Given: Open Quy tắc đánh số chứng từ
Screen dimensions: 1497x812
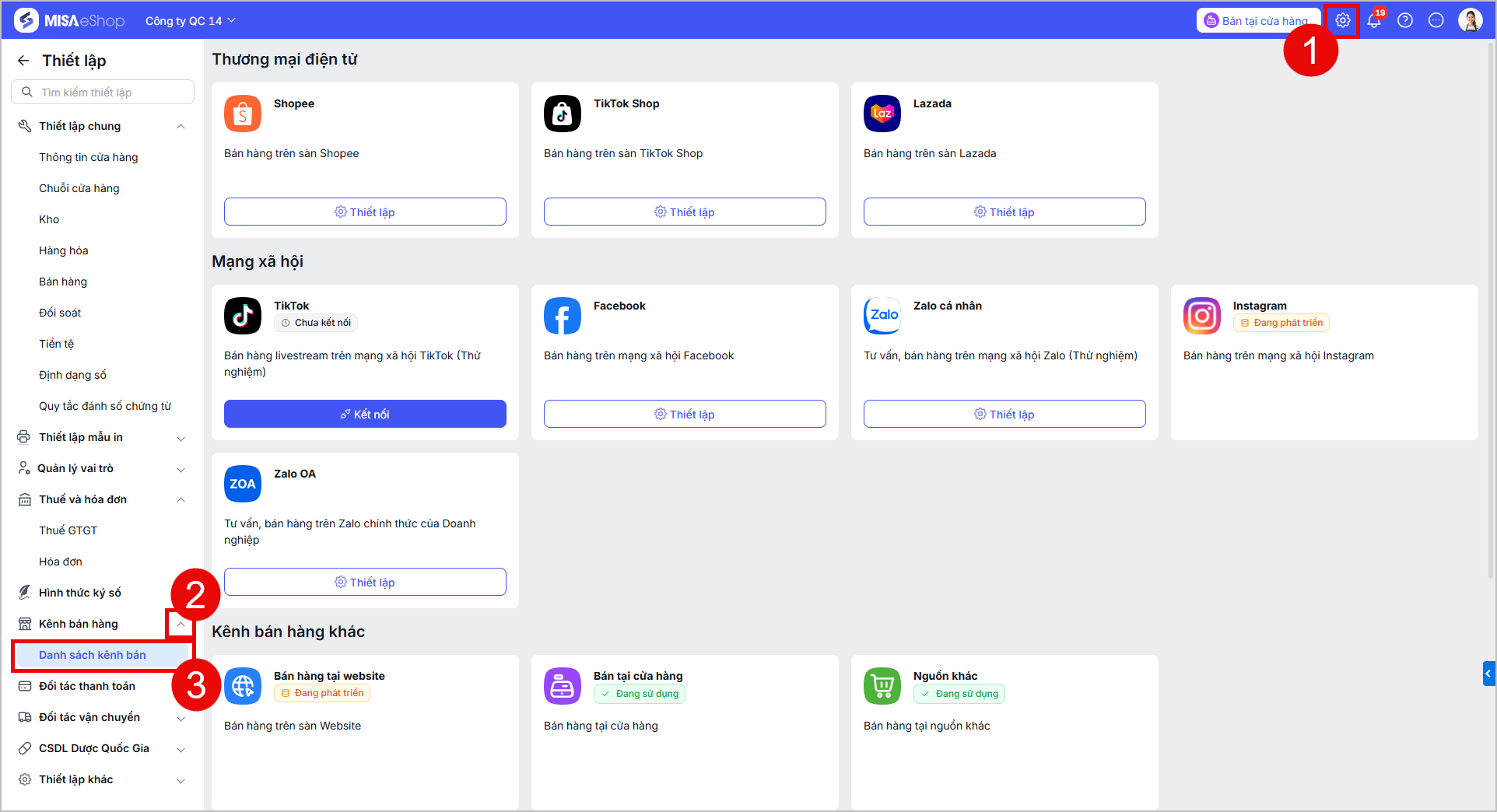Looking at the screenshot, I should (105, 406).
